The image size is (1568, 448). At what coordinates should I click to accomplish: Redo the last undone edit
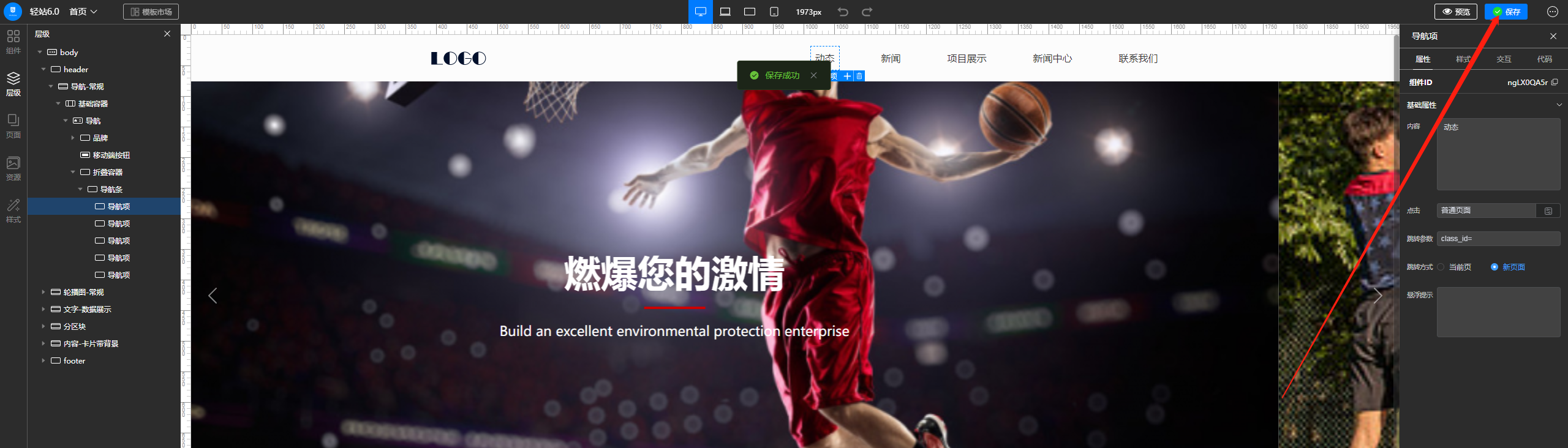(867, 12)
